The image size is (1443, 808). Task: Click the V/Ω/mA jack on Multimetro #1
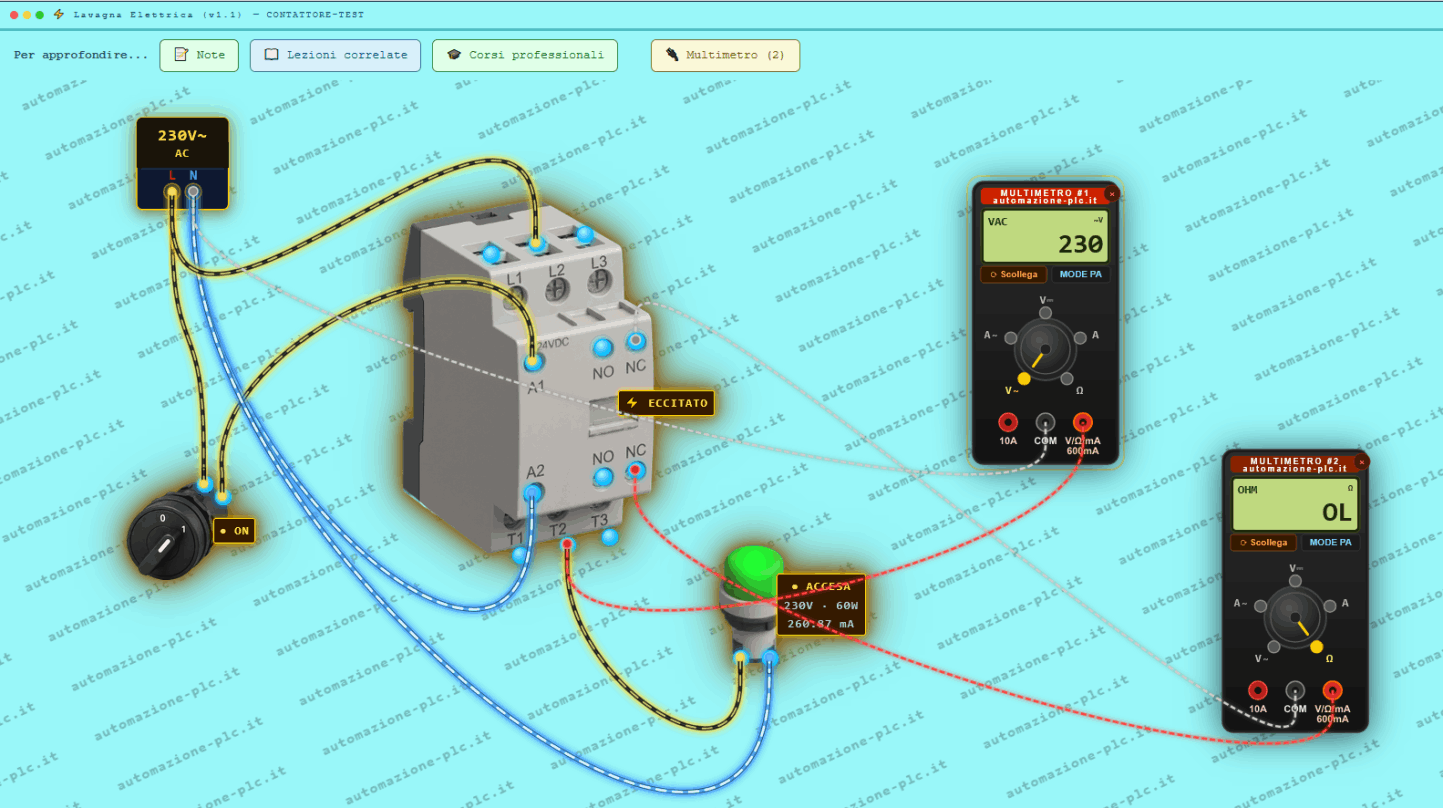coord(1083,422)
